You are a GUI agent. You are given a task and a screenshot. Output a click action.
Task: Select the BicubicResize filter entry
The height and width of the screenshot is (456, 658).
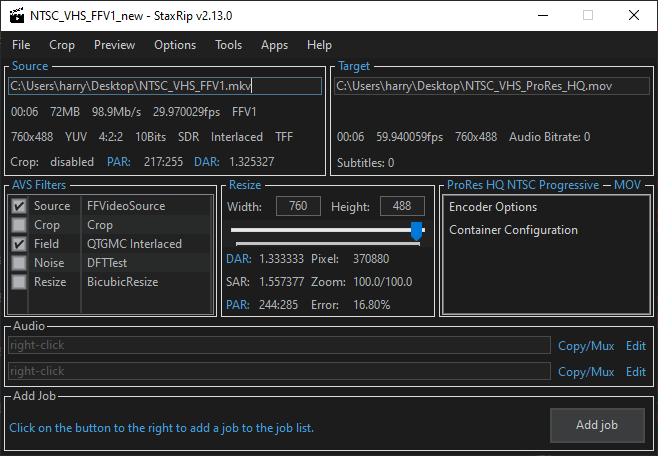(123, 281)
